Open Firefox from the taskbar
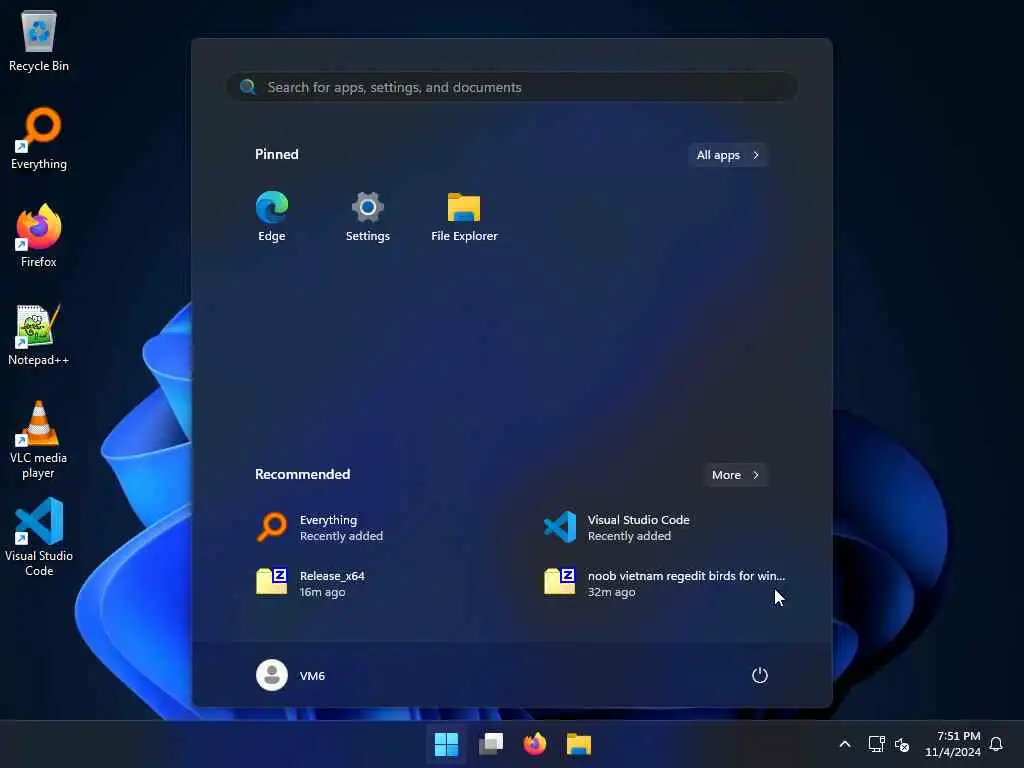Image resolution: width=1024 pixels, height=768 pixels. click(x=535, y=744)
